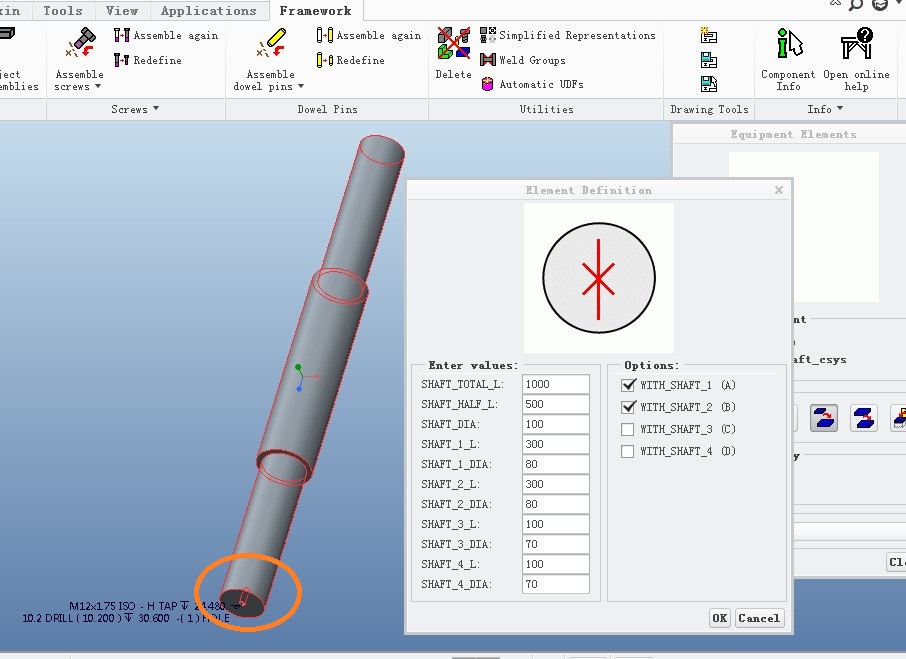
Task: Click the SHAFT_1_L value field
Action: [556, 444]
